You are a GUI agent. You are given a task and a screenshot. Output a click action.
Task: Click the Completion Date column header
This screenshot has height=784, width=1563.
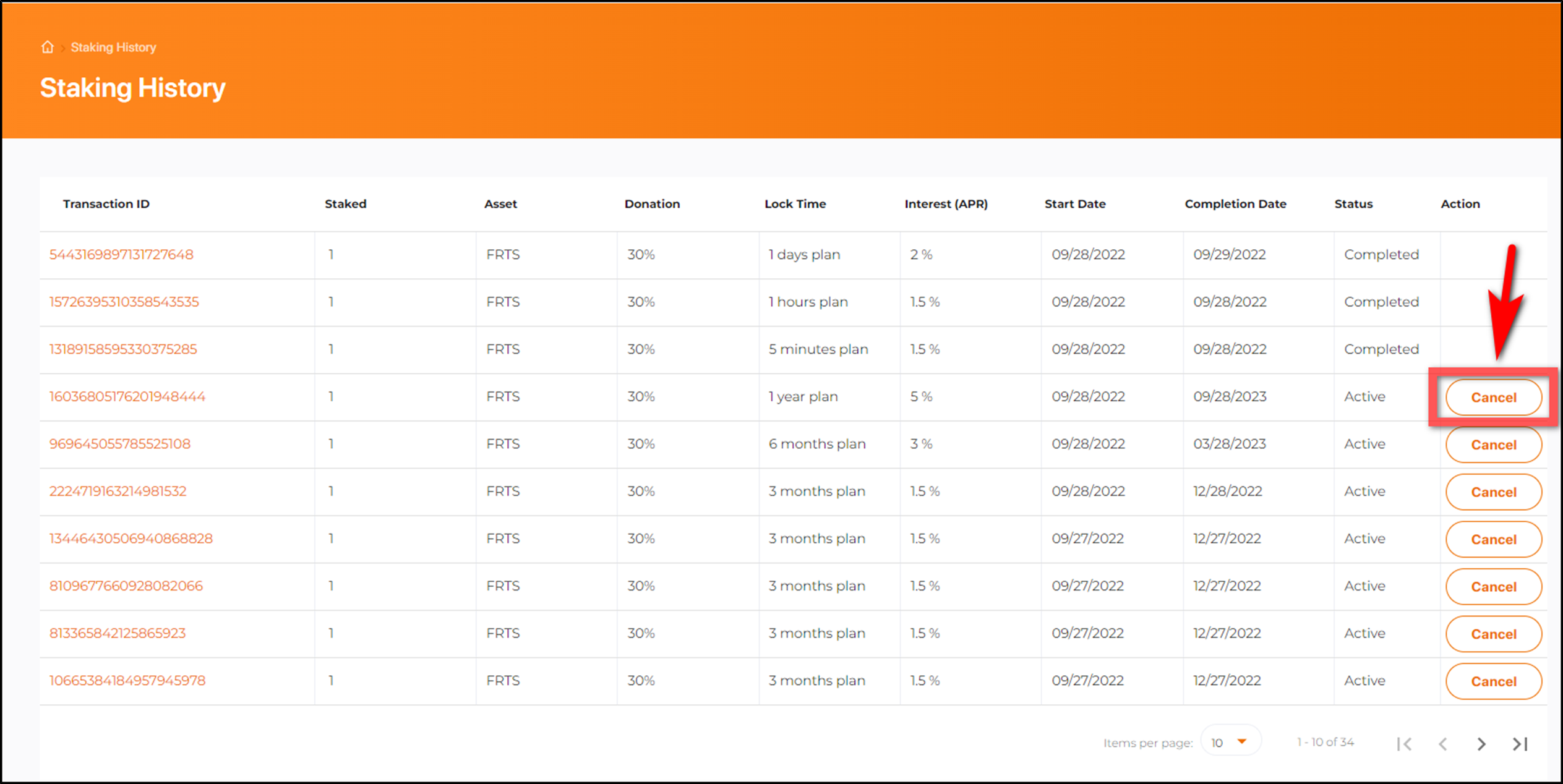tap(1235, 204)
